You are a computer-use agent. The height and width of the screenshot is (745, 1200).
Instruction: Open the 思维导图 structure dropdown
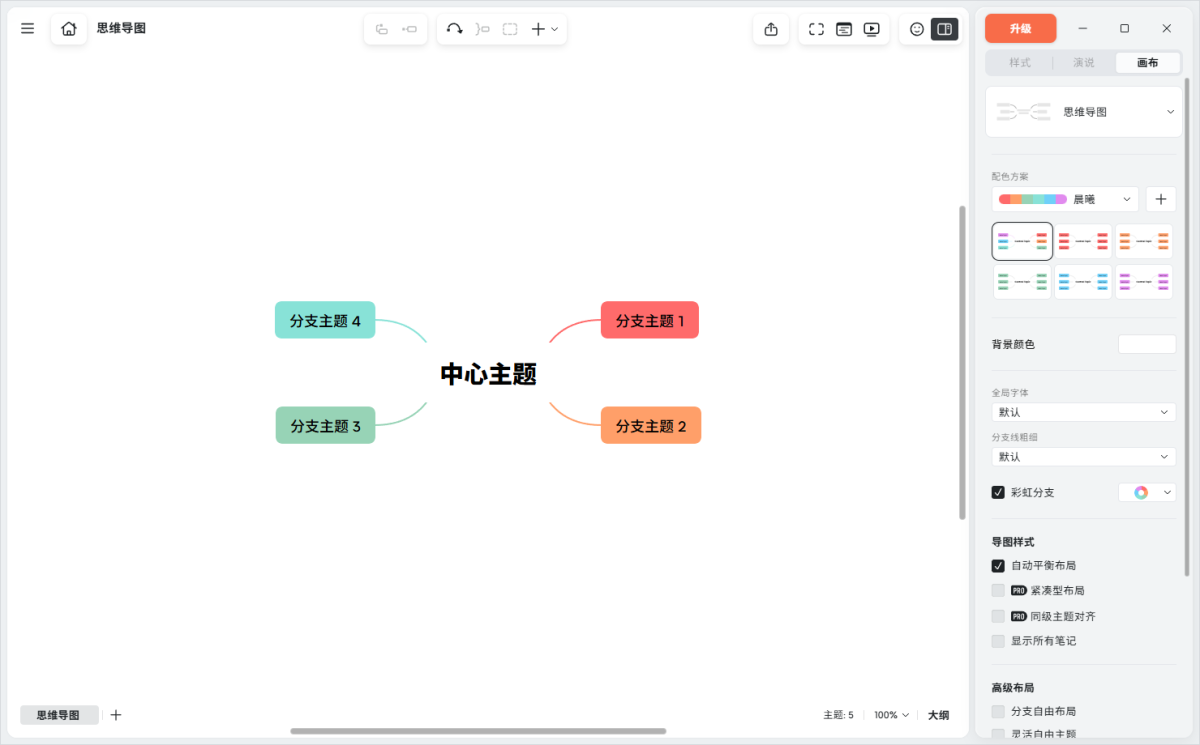click(1084, 112)
